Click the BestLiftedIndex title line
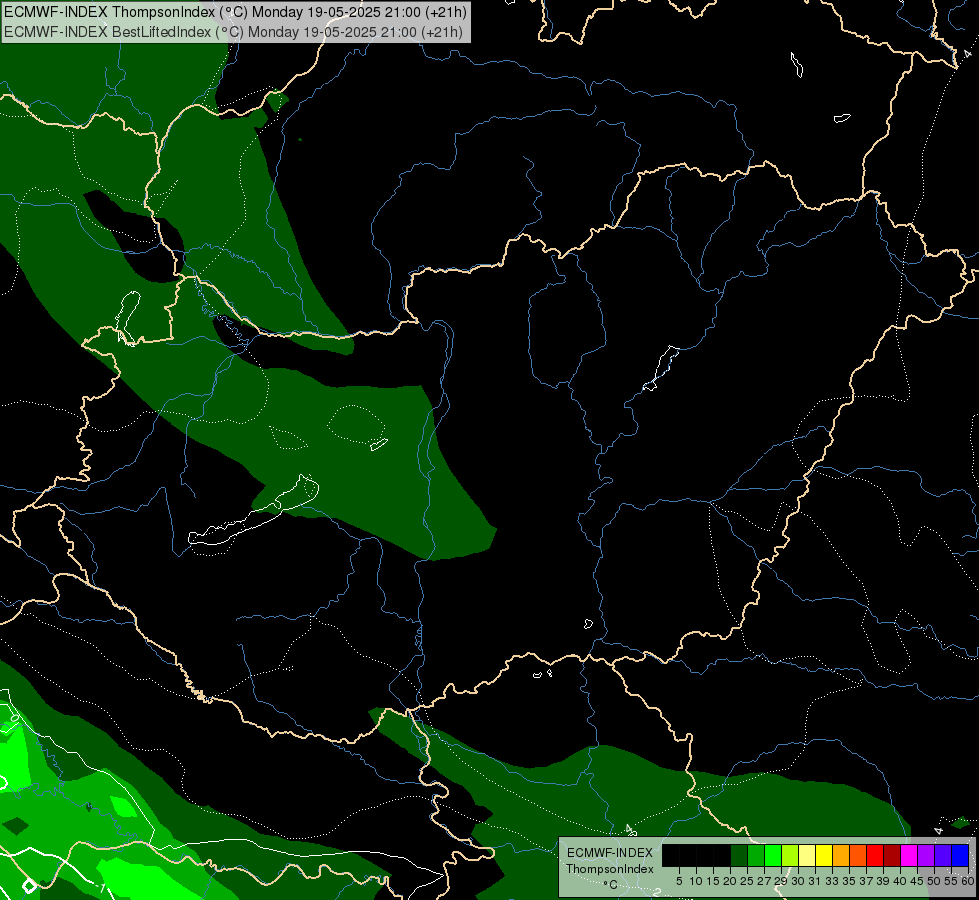This screenshot has width=979, height=900. click(x=234, y=32)
